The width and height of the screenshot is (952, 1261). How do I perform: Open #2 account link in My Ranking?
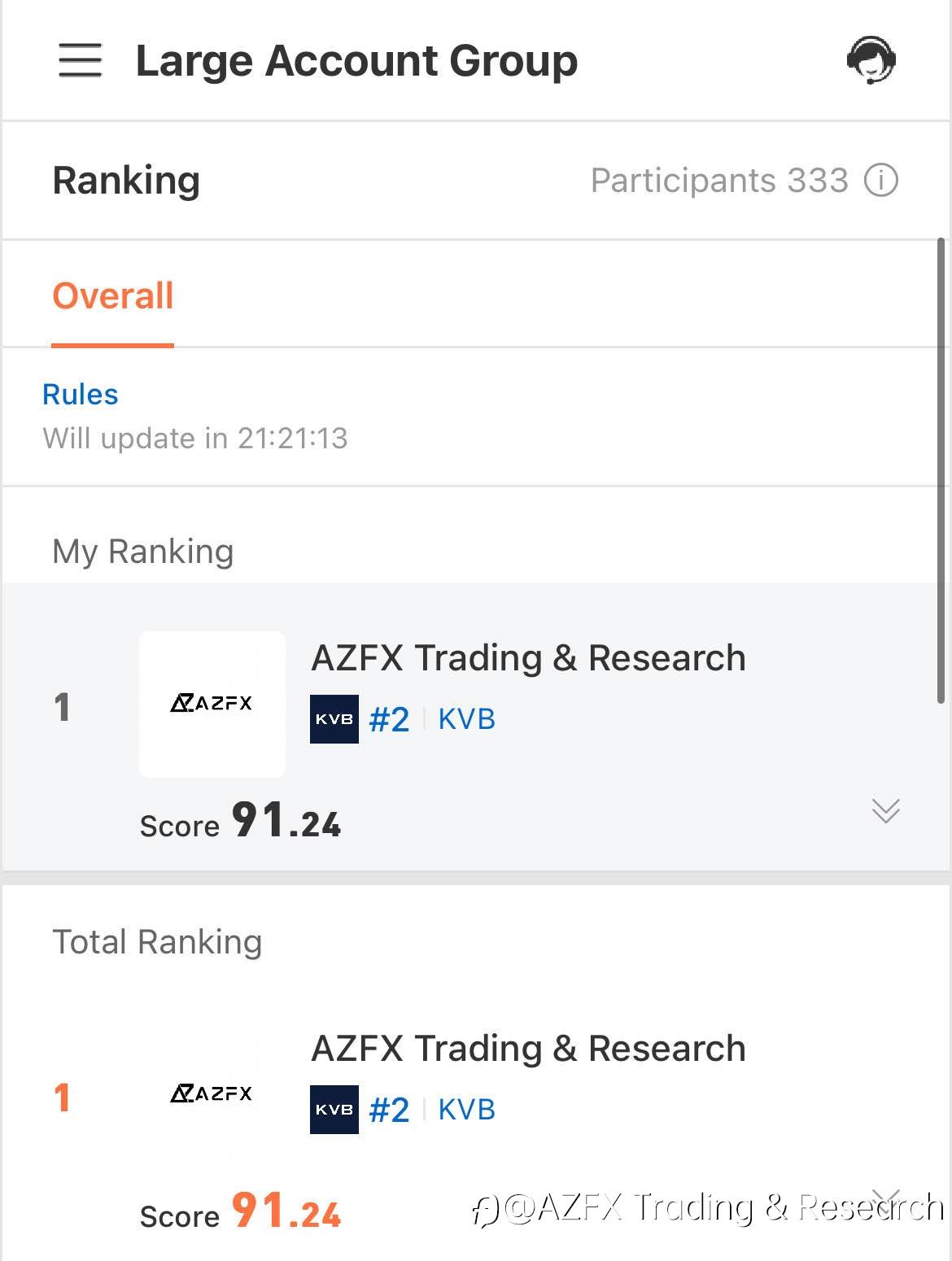point(389,720)
